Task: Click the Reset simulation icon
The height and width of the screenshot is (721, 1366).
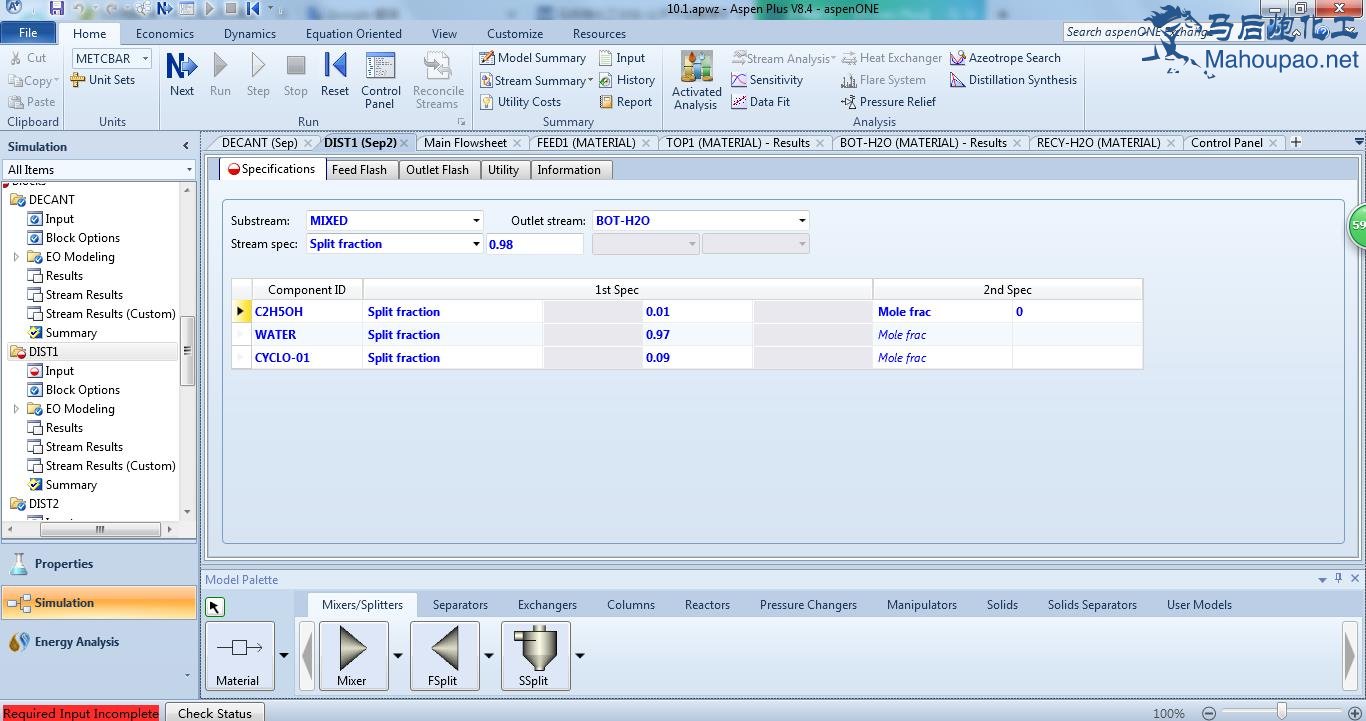Action: click(335, 75)
